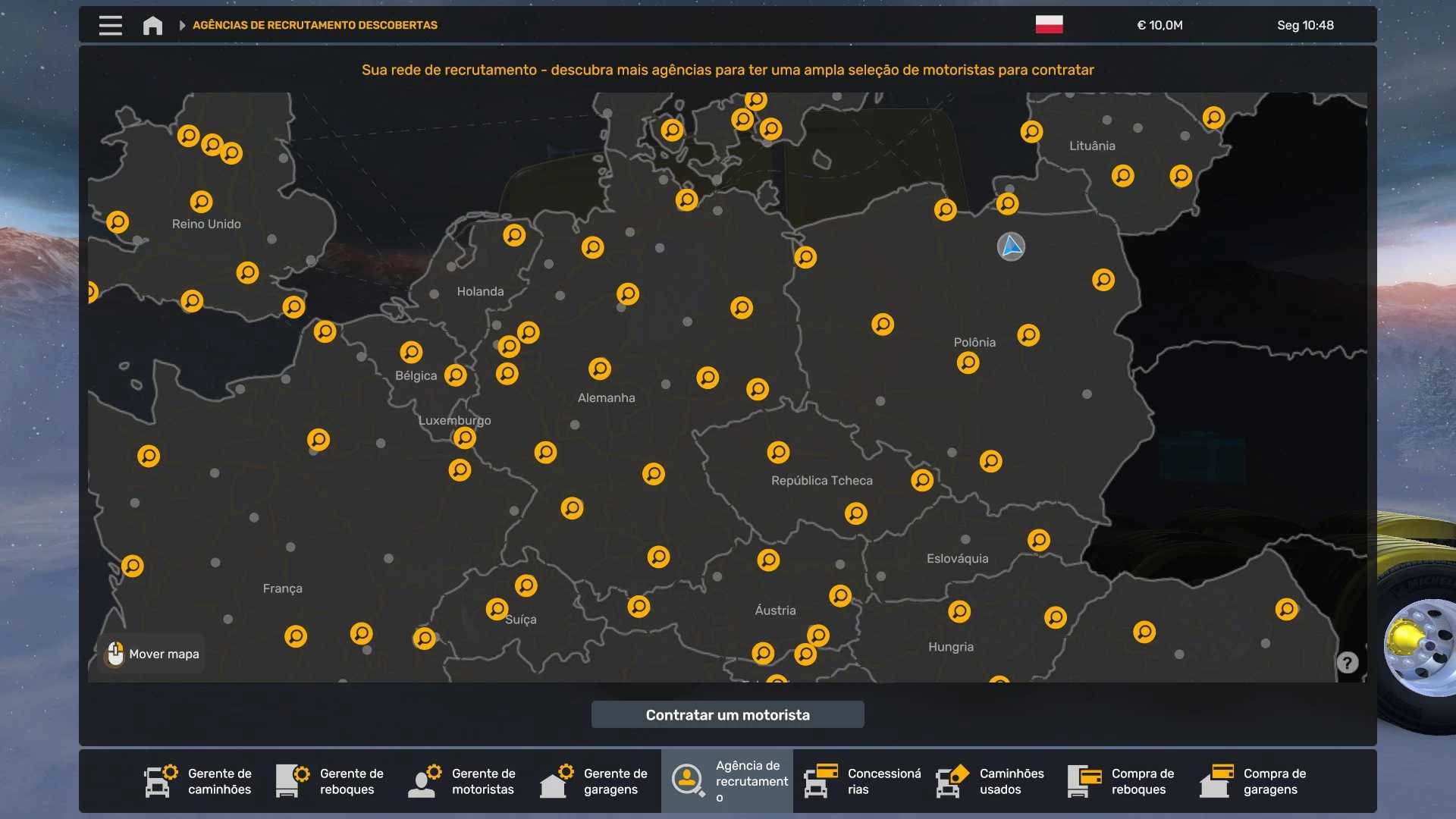
Task: Open the hamburger main menu
Action: (110, 25)
